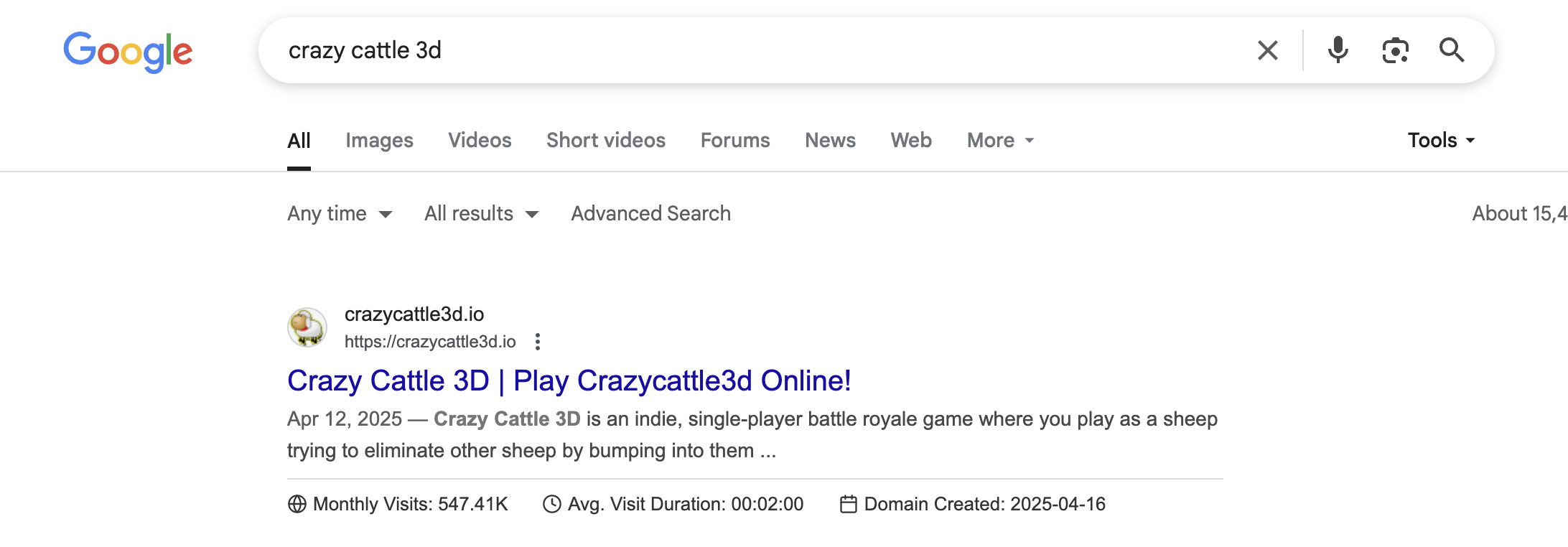This screenshot has width=1568, height=547.
Task: Switch to the Images tab
Action: 379,141
